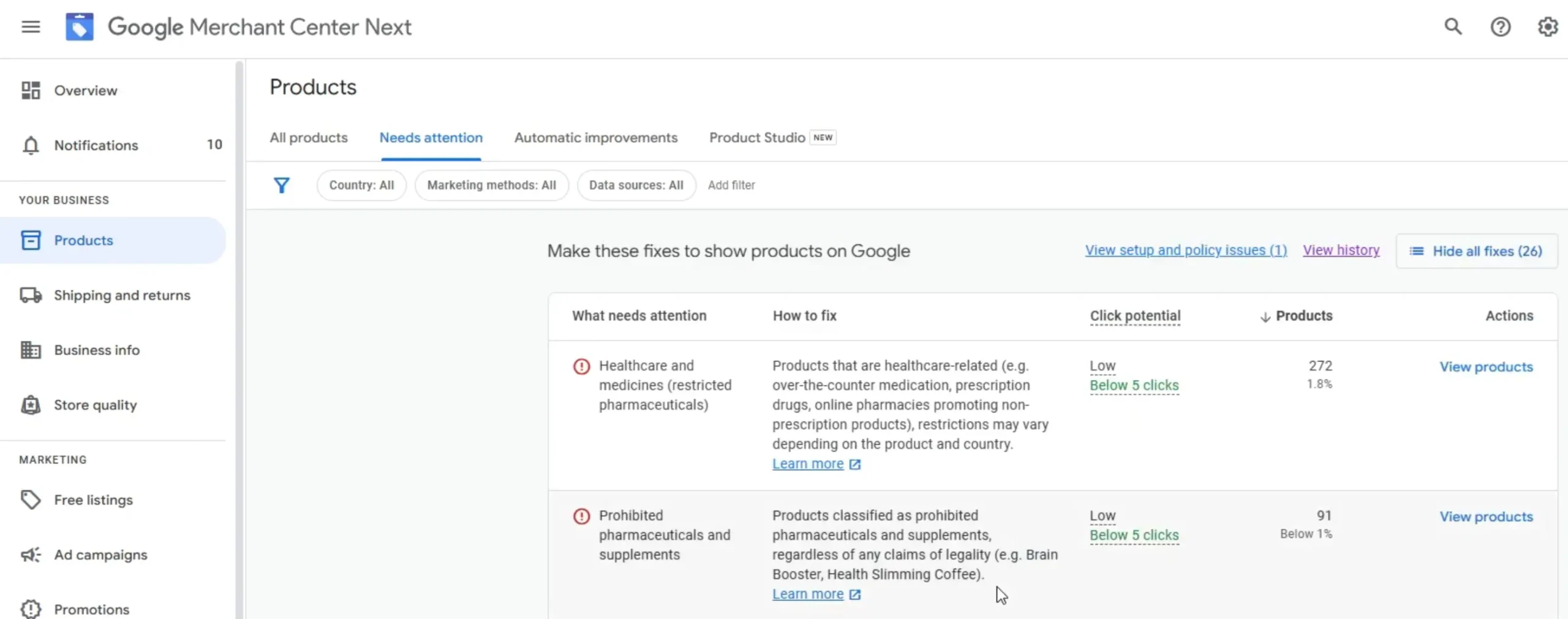Open the Data sources filter dropdown
Image resolution: width=1568 pixels, height=619 pixels.
[636, 185]
